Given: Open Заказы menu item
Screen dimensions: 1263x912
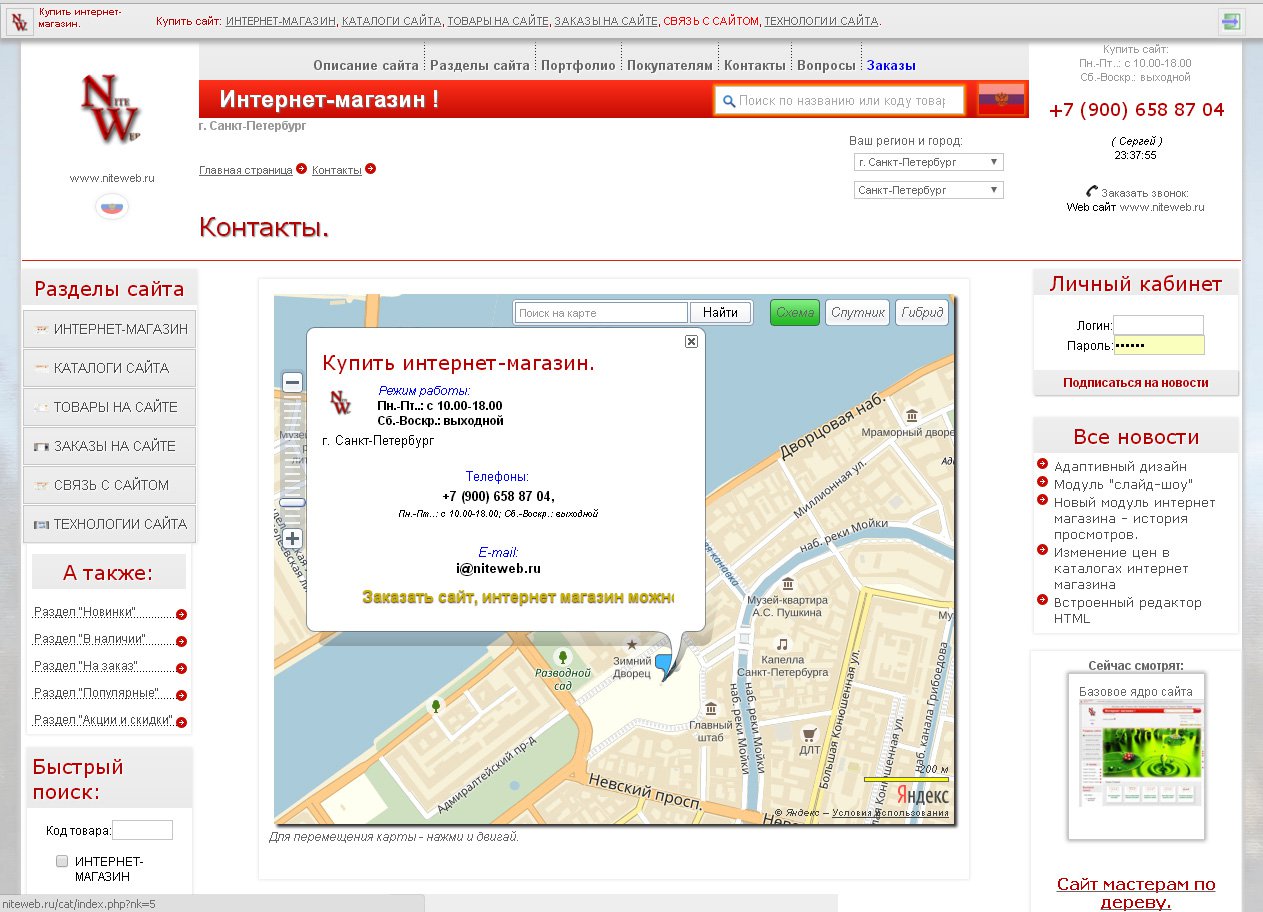Looking at the screenshot, I should pyautogui.click(x=891, y=65).
